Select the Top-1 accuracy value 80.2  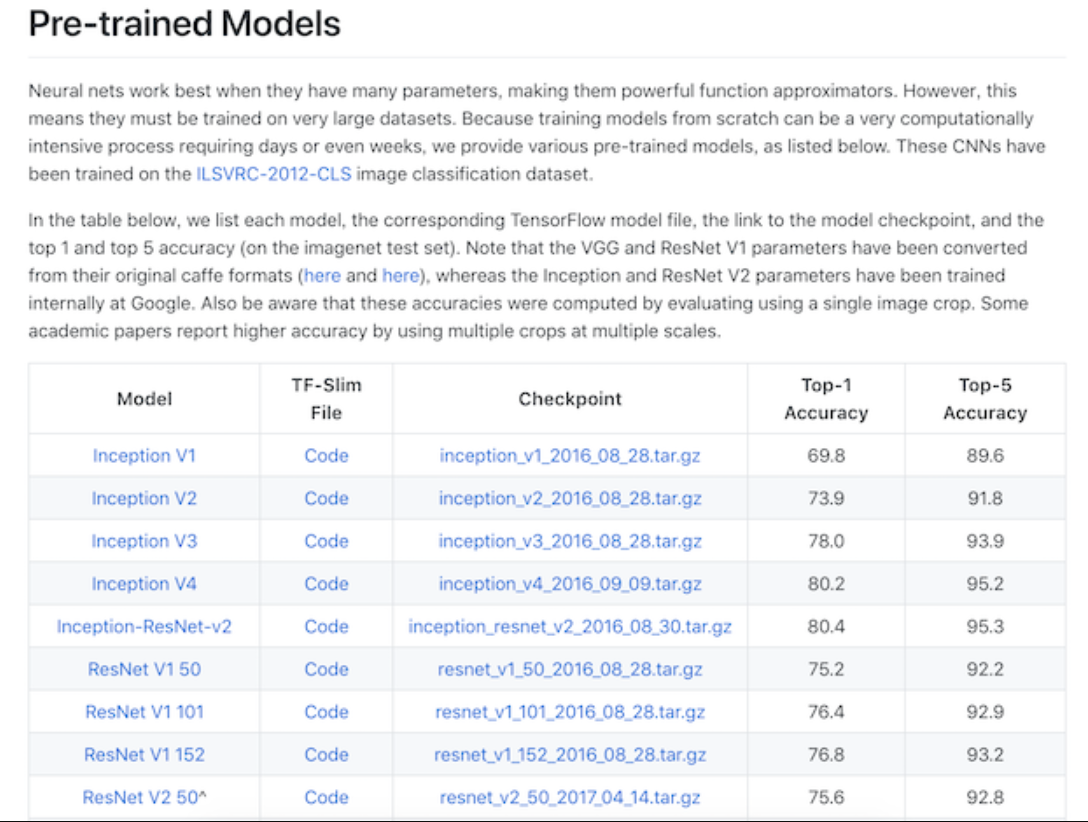tap(826, 584)
